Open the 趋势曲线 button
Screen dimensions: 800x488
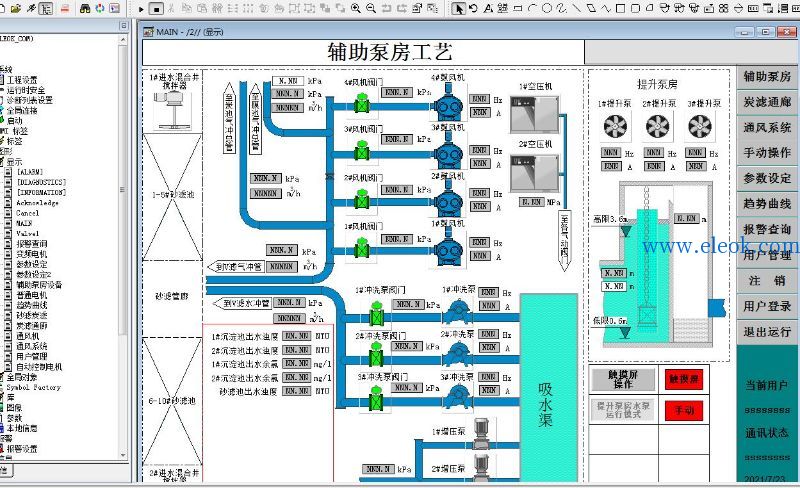click(x=767, y=204)
